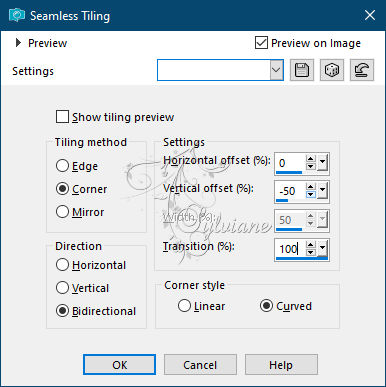
Task: Enable Show tiling preview checkbox
Action: click(62, 117)
